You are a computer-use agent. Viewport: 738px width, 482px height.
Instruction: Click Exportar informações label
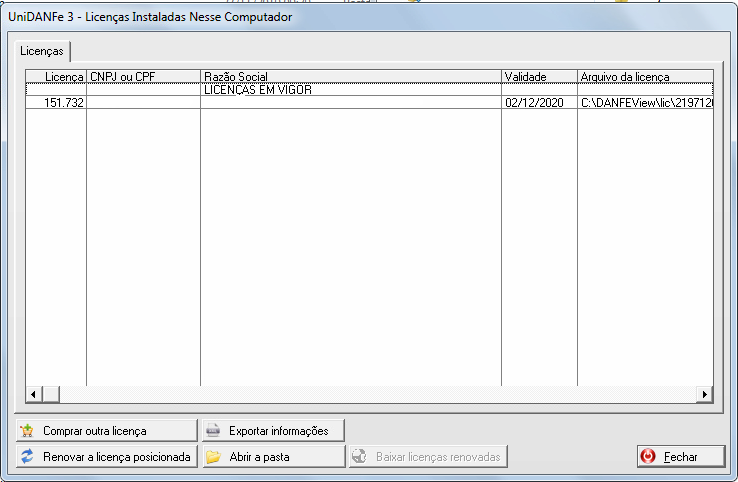pyautogui.click(x=279, y=431)
